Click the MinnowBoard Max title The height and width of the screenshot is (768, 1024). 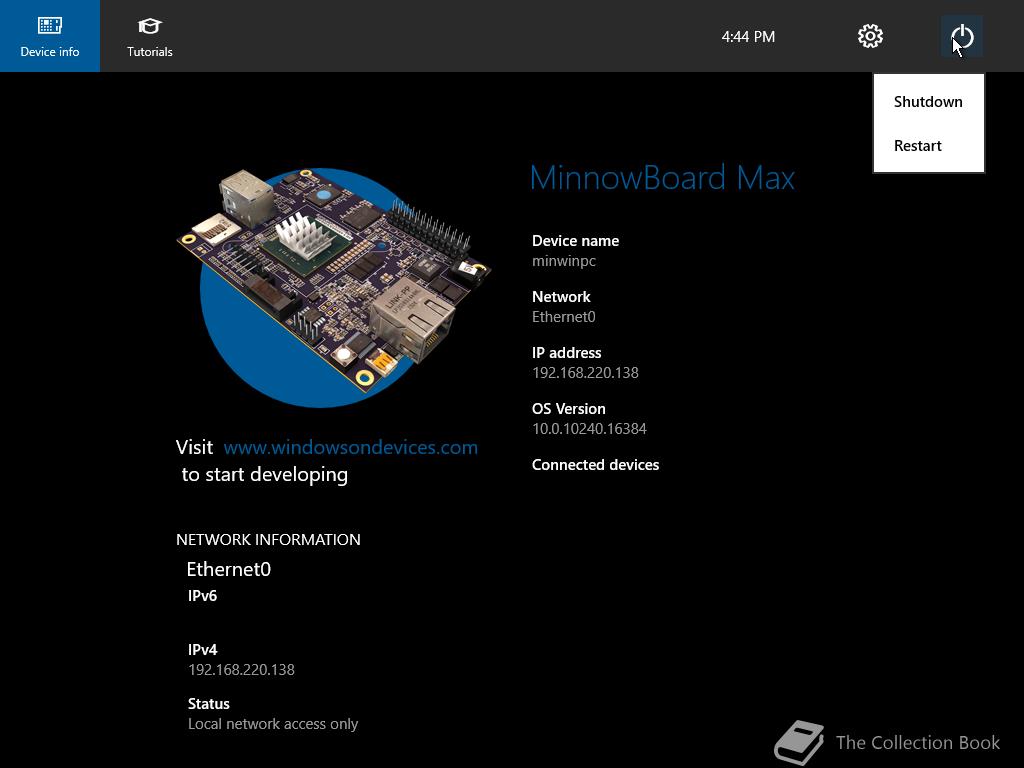(662, 178)
